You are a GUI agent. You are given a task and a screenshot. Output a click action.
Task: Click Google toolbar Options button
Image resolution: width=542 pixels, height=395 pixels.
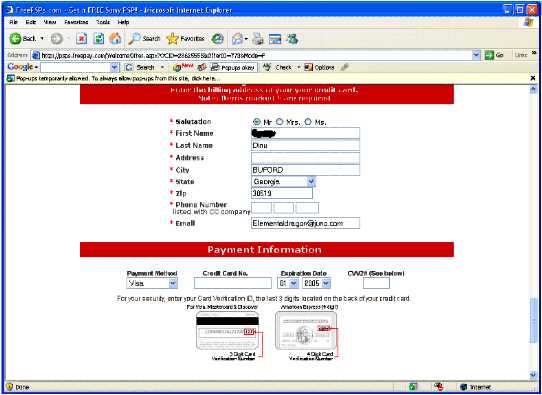click(319, 67)
